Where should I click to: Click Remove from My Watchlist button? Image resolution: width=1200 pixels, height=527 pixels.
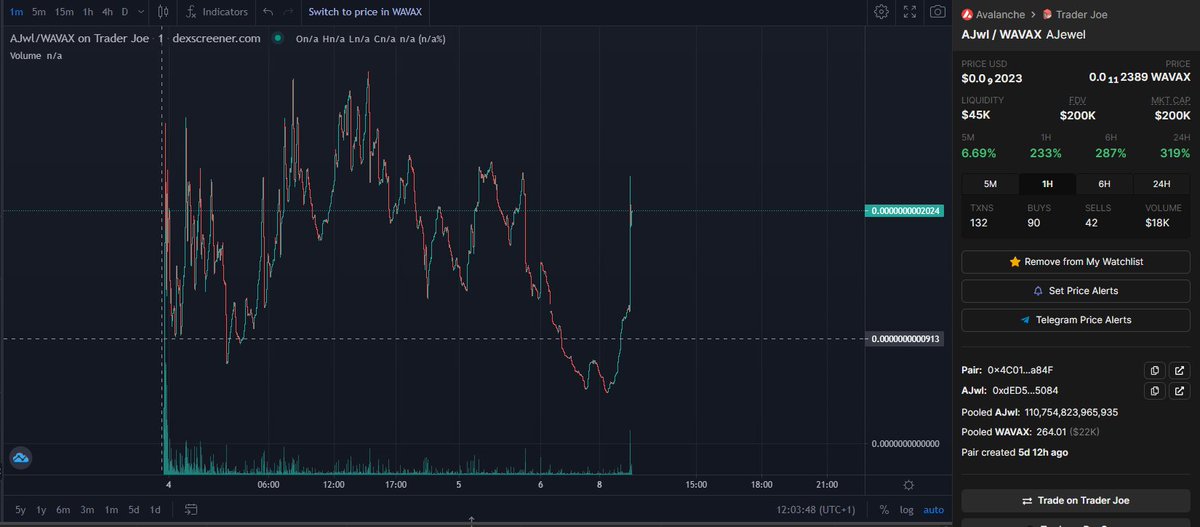(x=1076, y=261)
